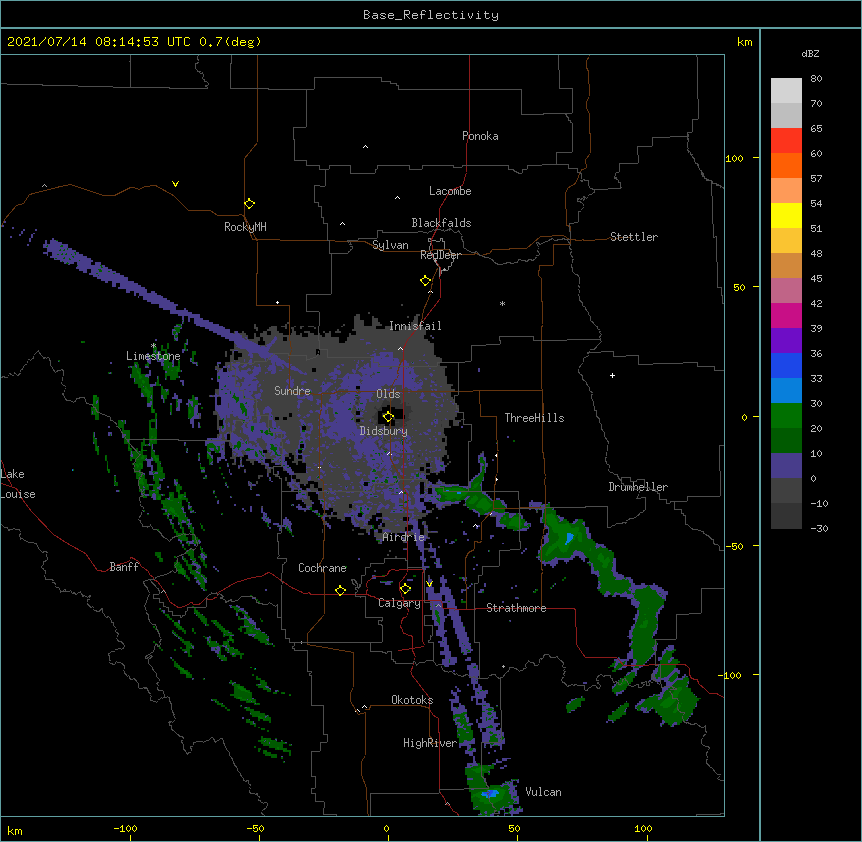Select the tan 45-48 dBZ swatch
The width and height of the screenshot is (862, 842).
click(786, 265)
